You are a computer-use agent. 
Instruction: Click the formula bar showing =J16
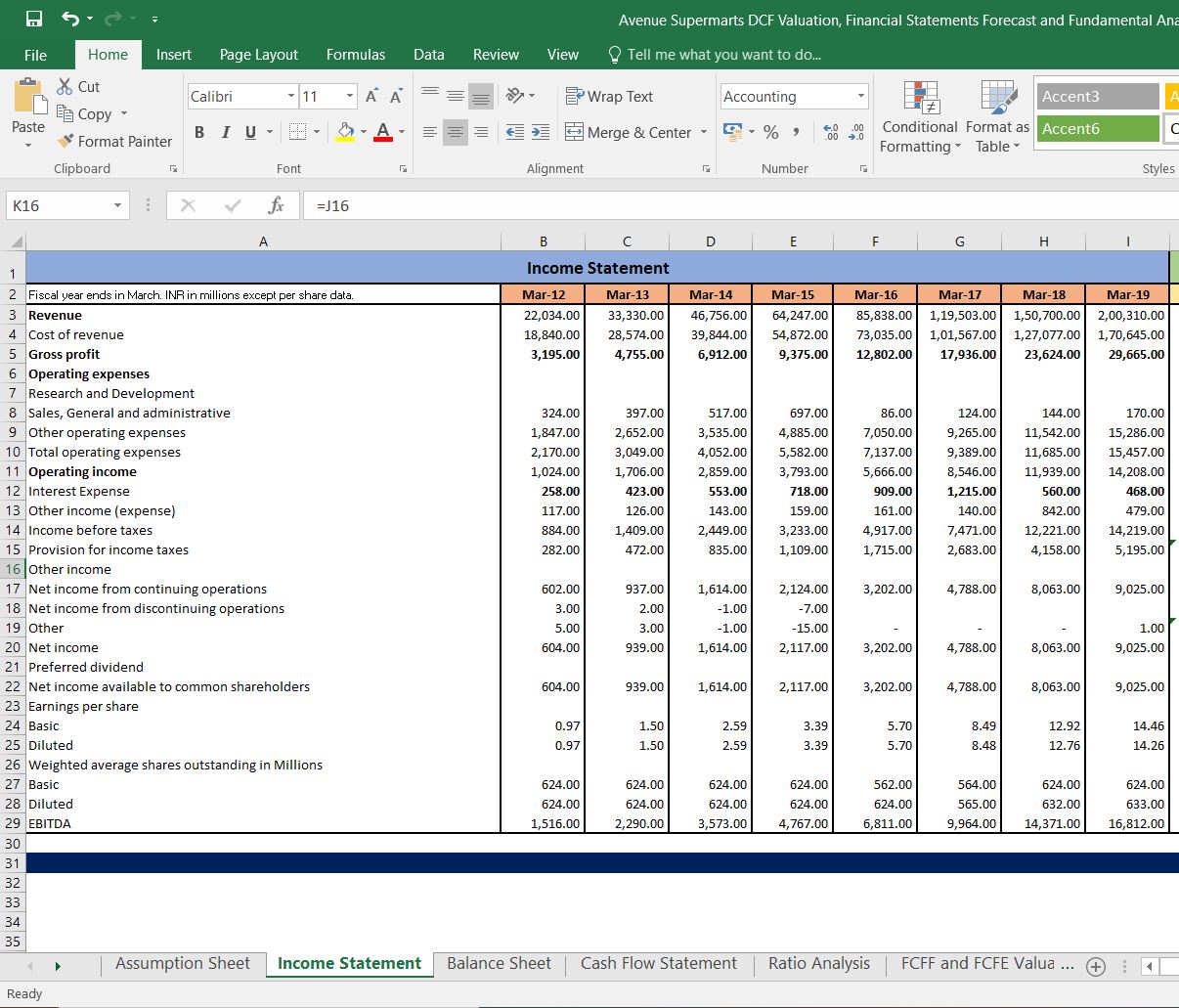point(743,205)
